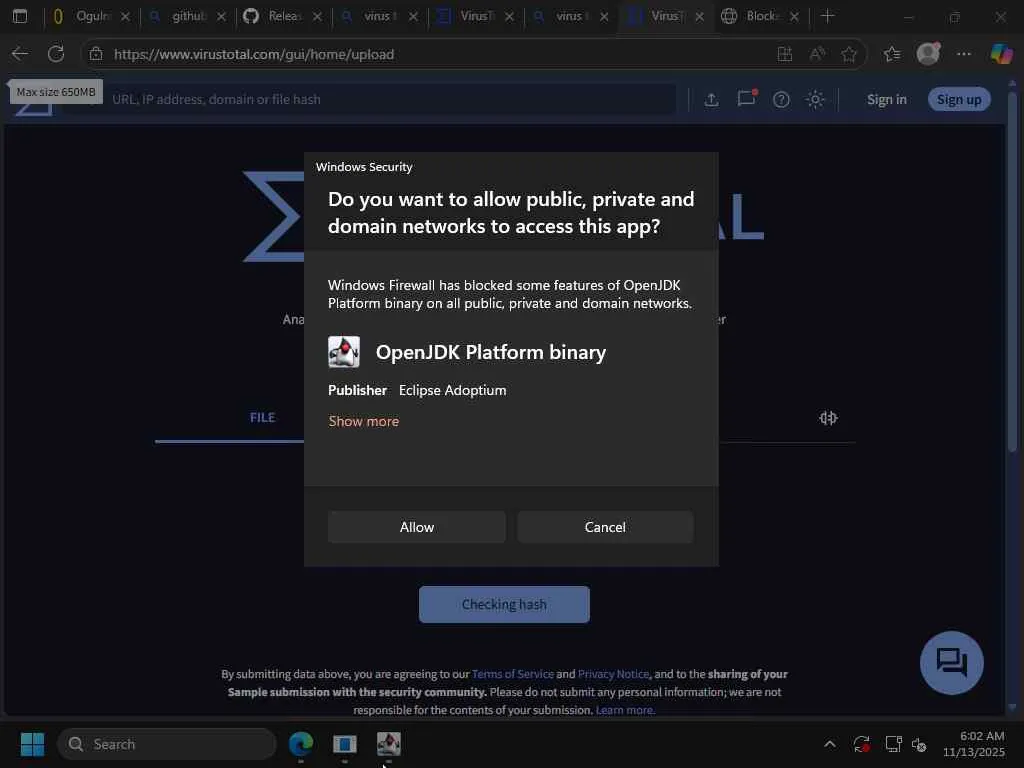The width and height of the screenshot is (1024, 768).
Task: Open the tab actions menu icon
Action: (20, 16)
